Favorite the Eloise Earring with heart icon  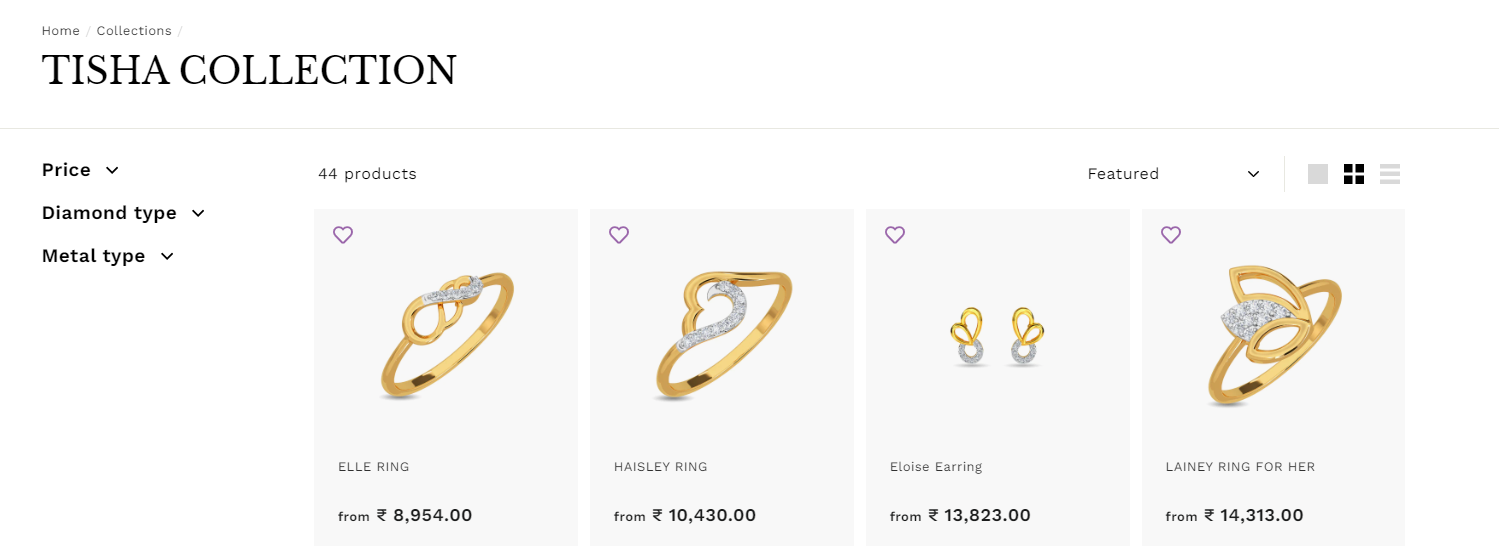(x=895, y=235)
